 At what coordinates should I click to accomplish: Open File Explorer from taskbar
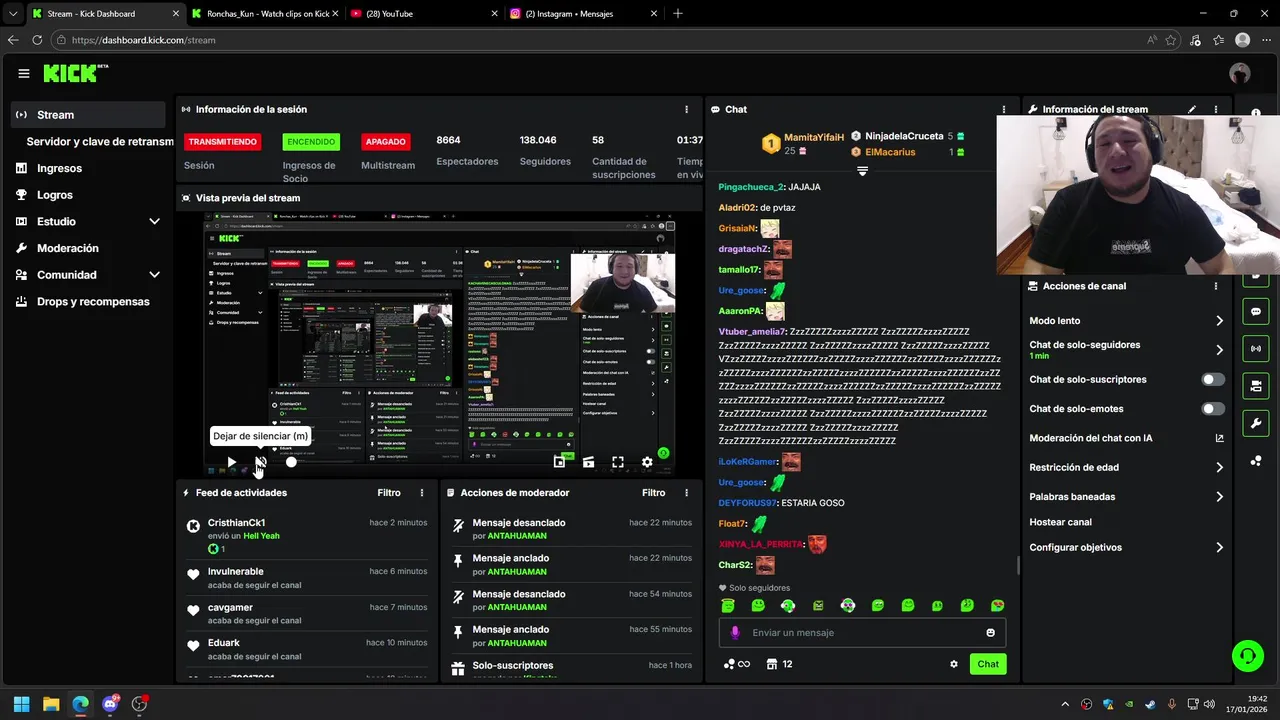[x=51, y=704]
